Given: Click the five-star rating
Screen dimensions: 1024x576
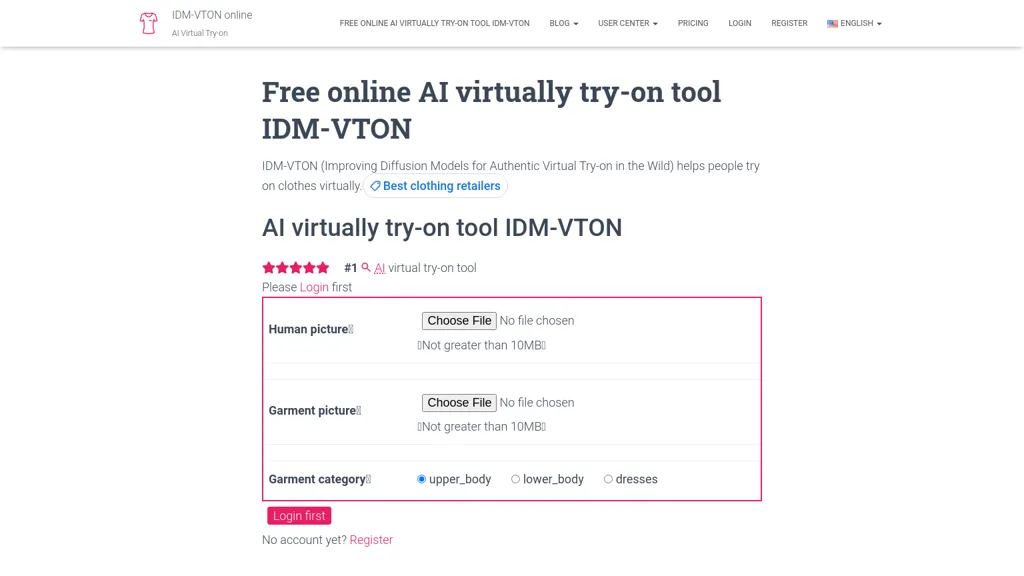Looking at the screenshot, I should tap(296, 268).
